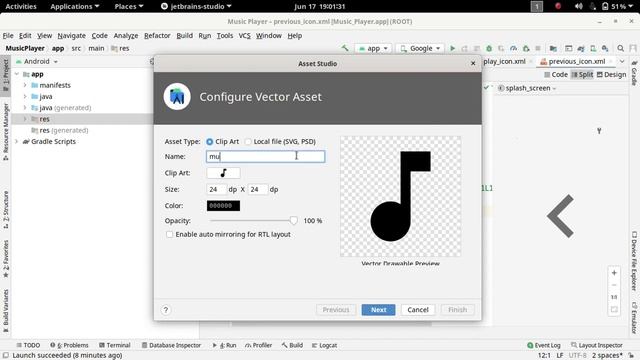This screenshot has width=640, height=360.
Task: Click the SDK Manager icon in toolbar
Action: pos(605,48)
